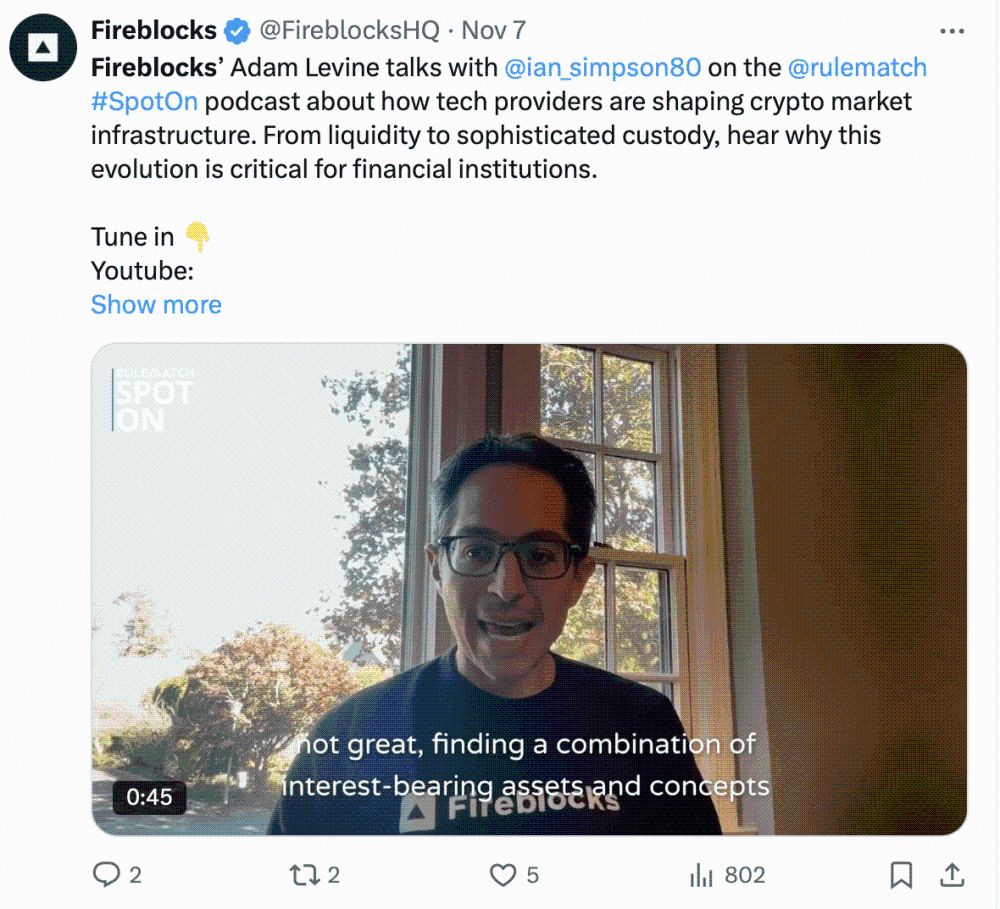Open the @rulematch mention link
Image resolution: width=1000 pixels, height=909 pixels.
pyautogui.click(x=859, y=67)
